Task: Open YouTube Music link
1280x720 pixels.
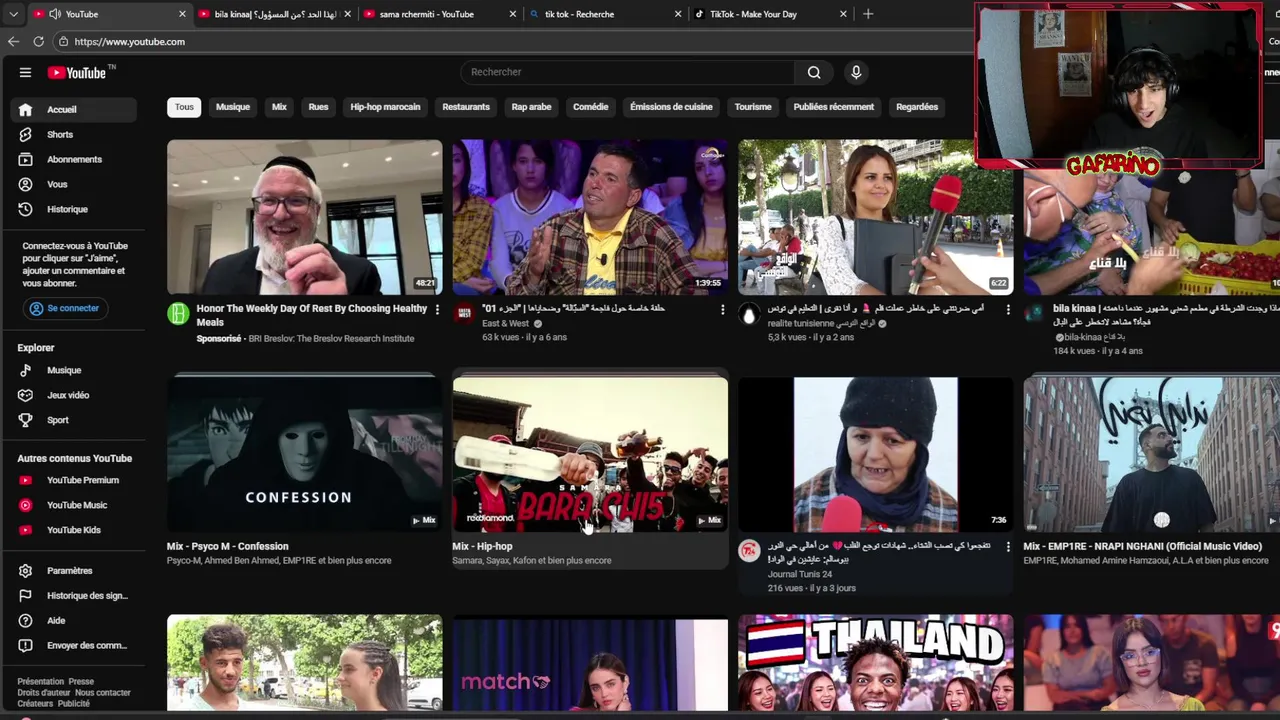Action: [x=74, y=505]
